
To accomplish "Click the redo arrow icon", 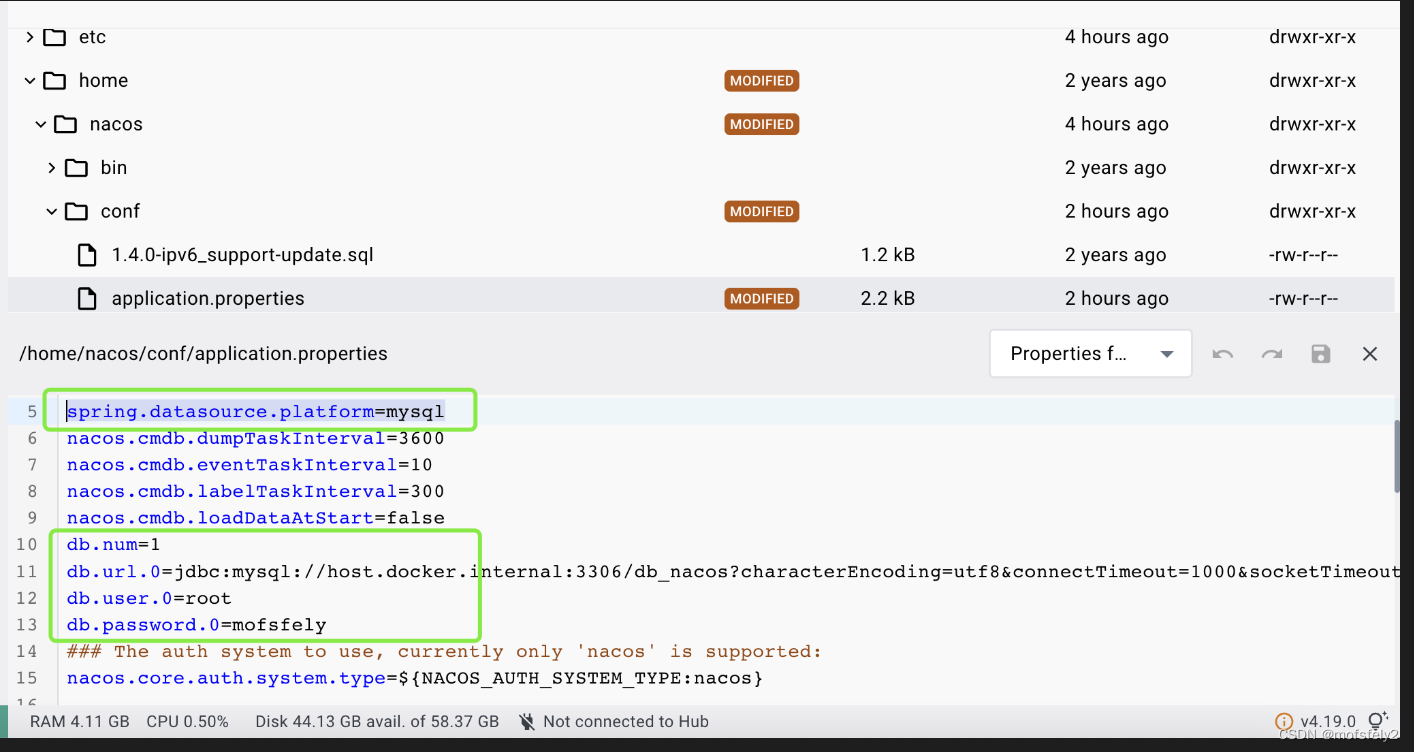I will point(1271,354).
